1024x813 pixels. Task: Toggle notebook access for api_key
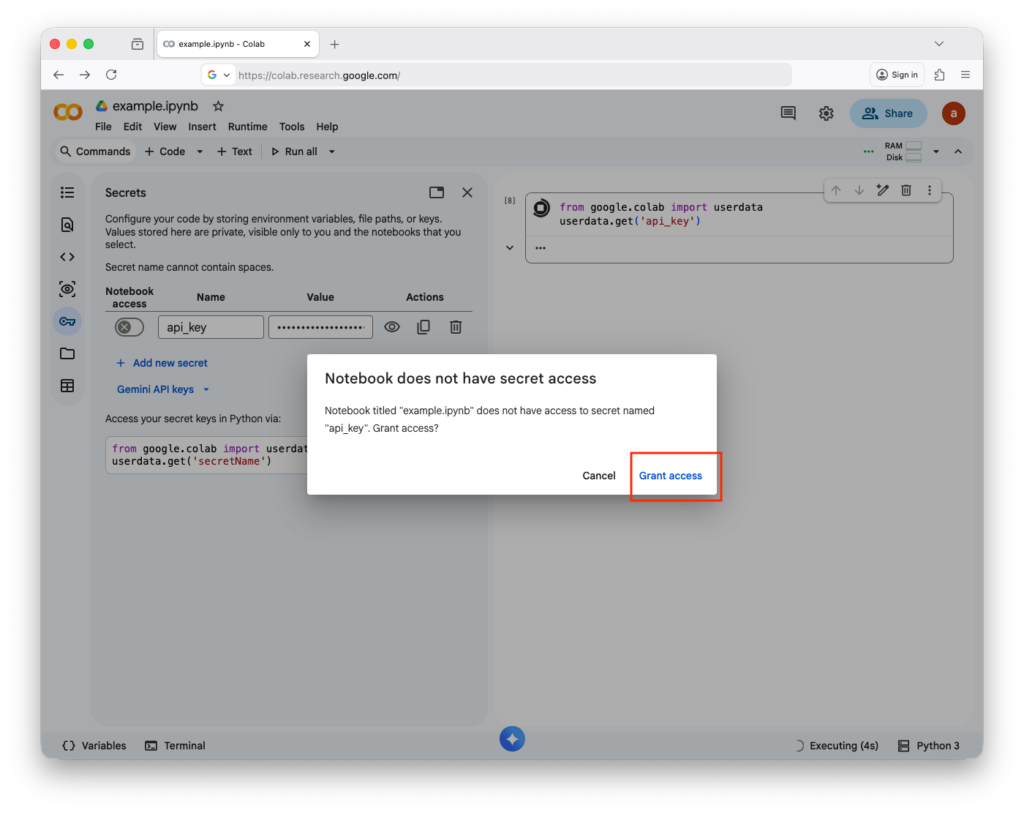pyautogui.click(x=129, y=327)
